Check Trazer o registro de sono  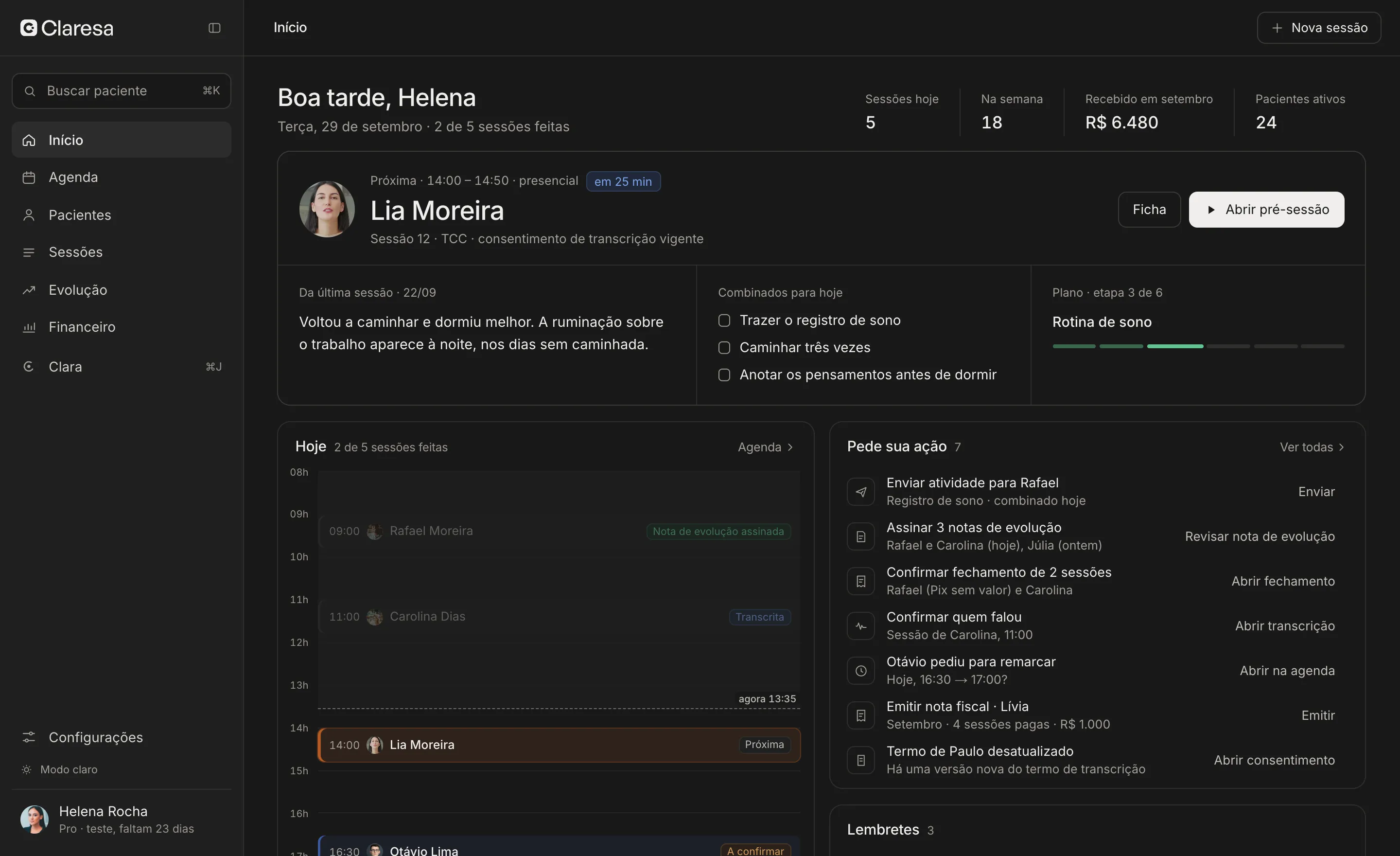[x=724, y=320]
